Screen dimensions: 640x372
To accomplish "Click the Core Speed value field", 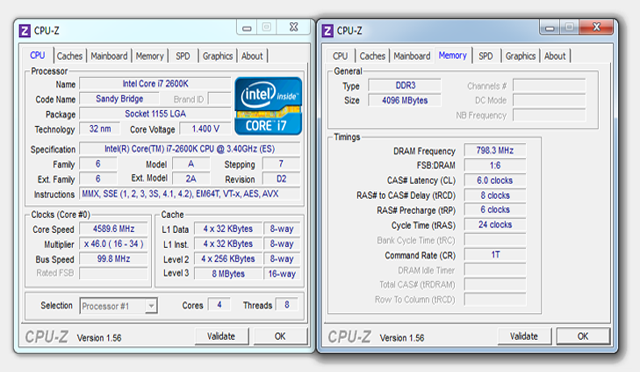I will click(x=113, y=229).
